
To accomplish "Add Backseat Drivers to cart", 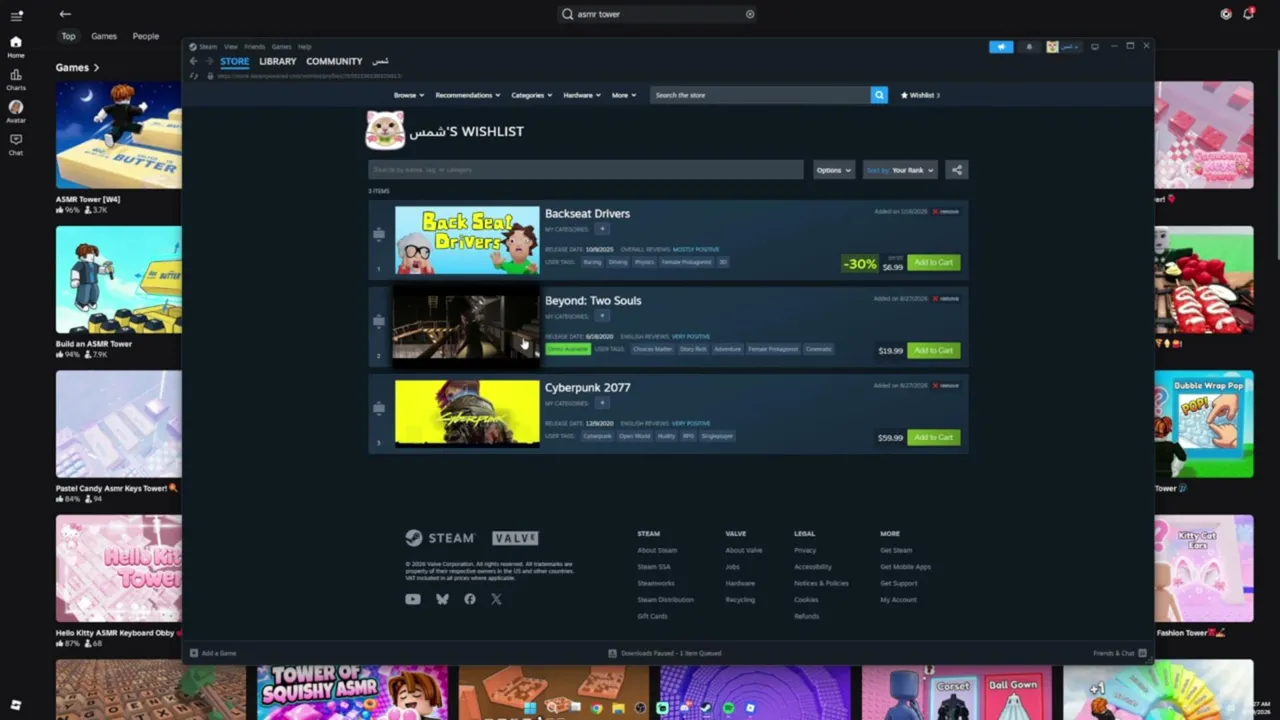I will pos(933,263).
